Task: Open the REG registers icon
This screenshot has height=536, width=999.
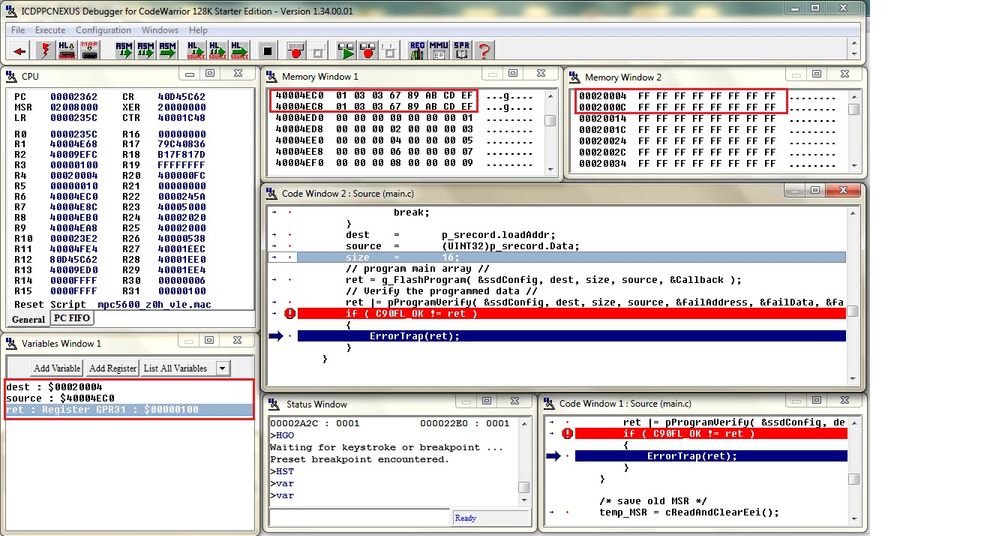Action: point(417,50)
